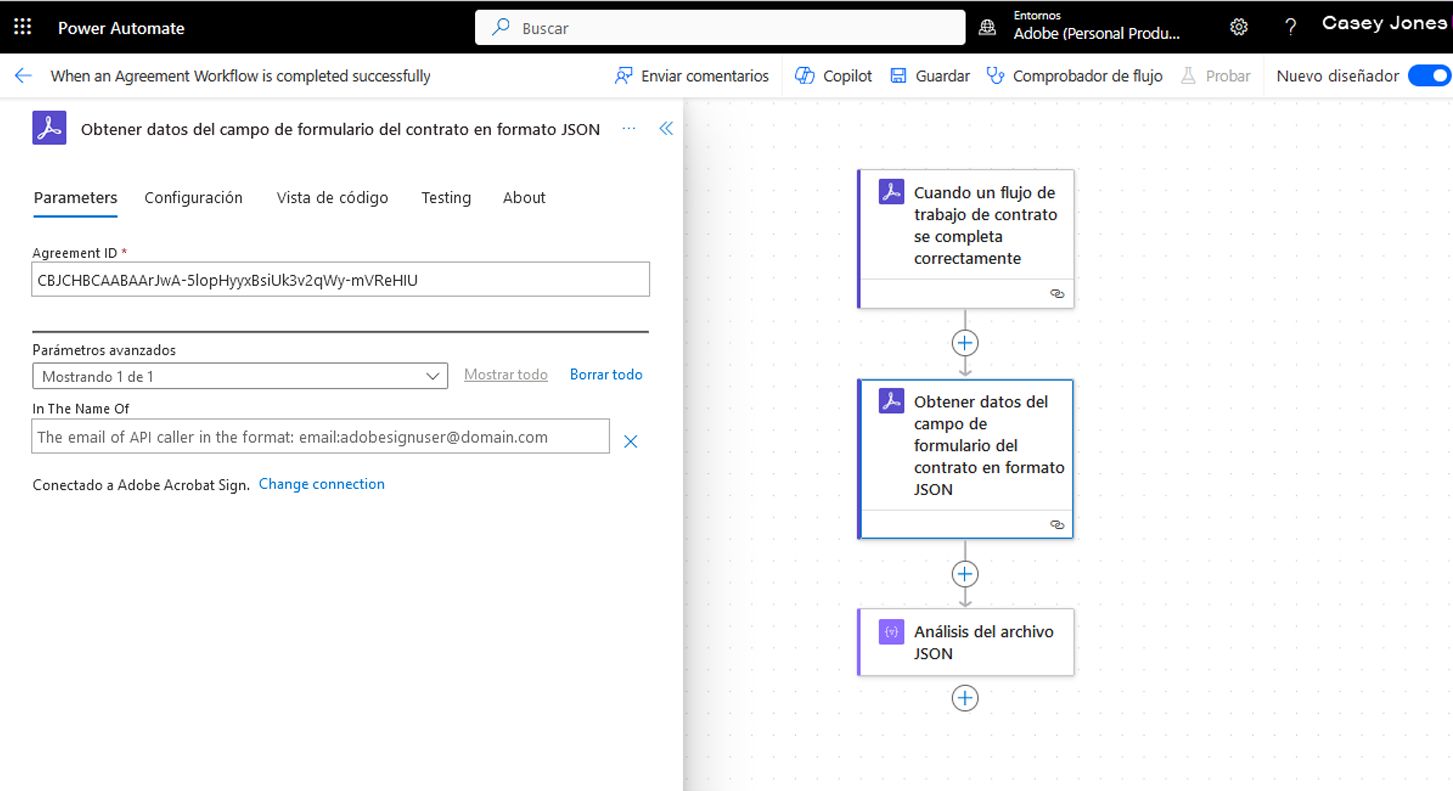Click the Entornos environment globe icon

(x=987, y=28)
